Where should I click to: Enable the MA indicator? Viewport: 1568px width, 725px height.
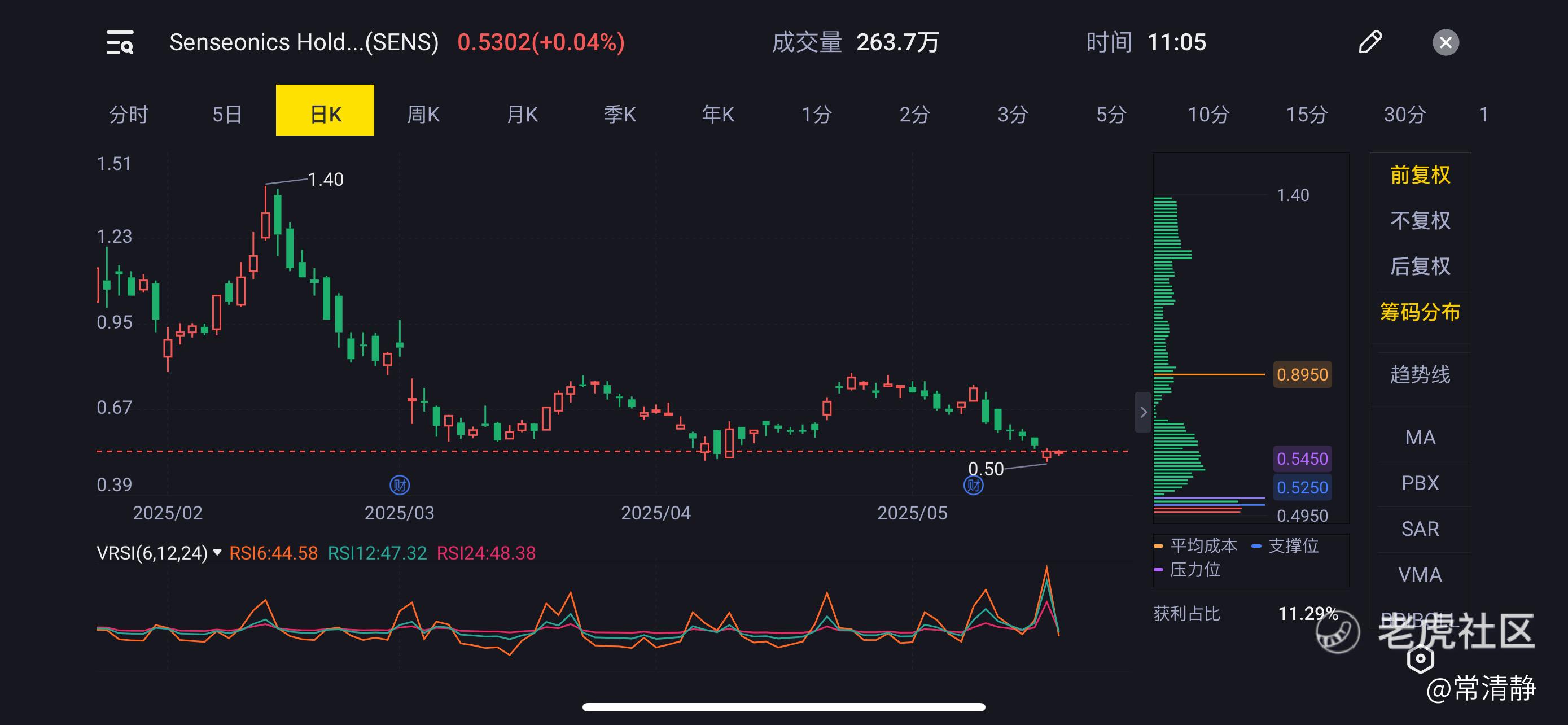tap(1420, 437)
